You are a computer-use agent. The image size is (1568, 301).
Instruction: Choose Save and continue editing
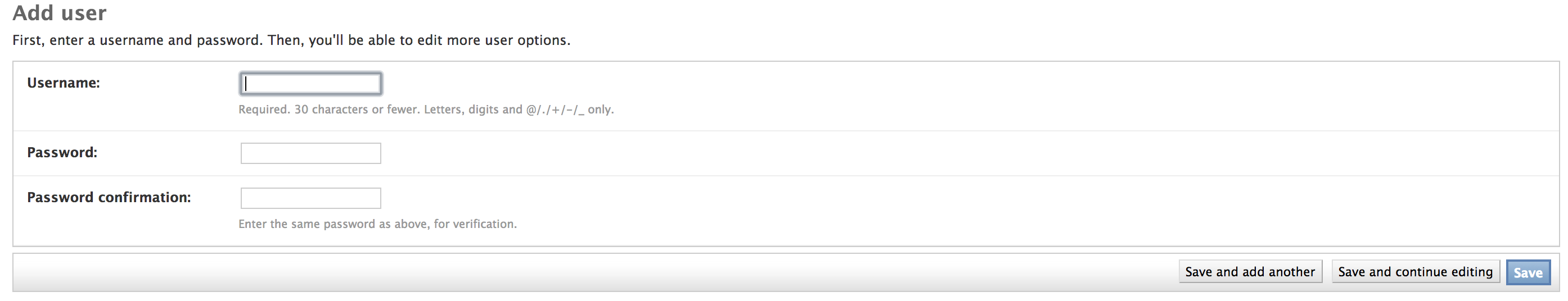pyautogui.click(x=1415, y=272)
